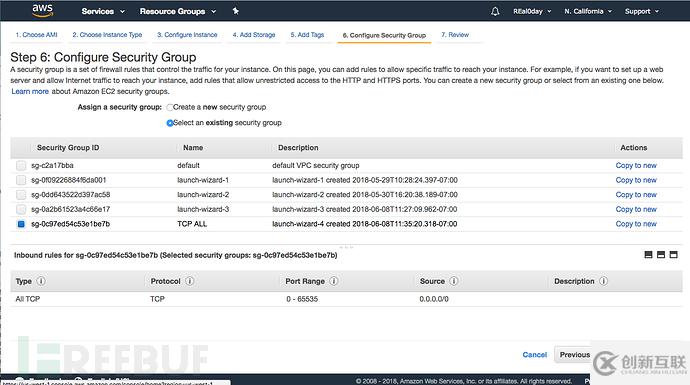Open the Resource Groups dropdown

click(178, 11)
